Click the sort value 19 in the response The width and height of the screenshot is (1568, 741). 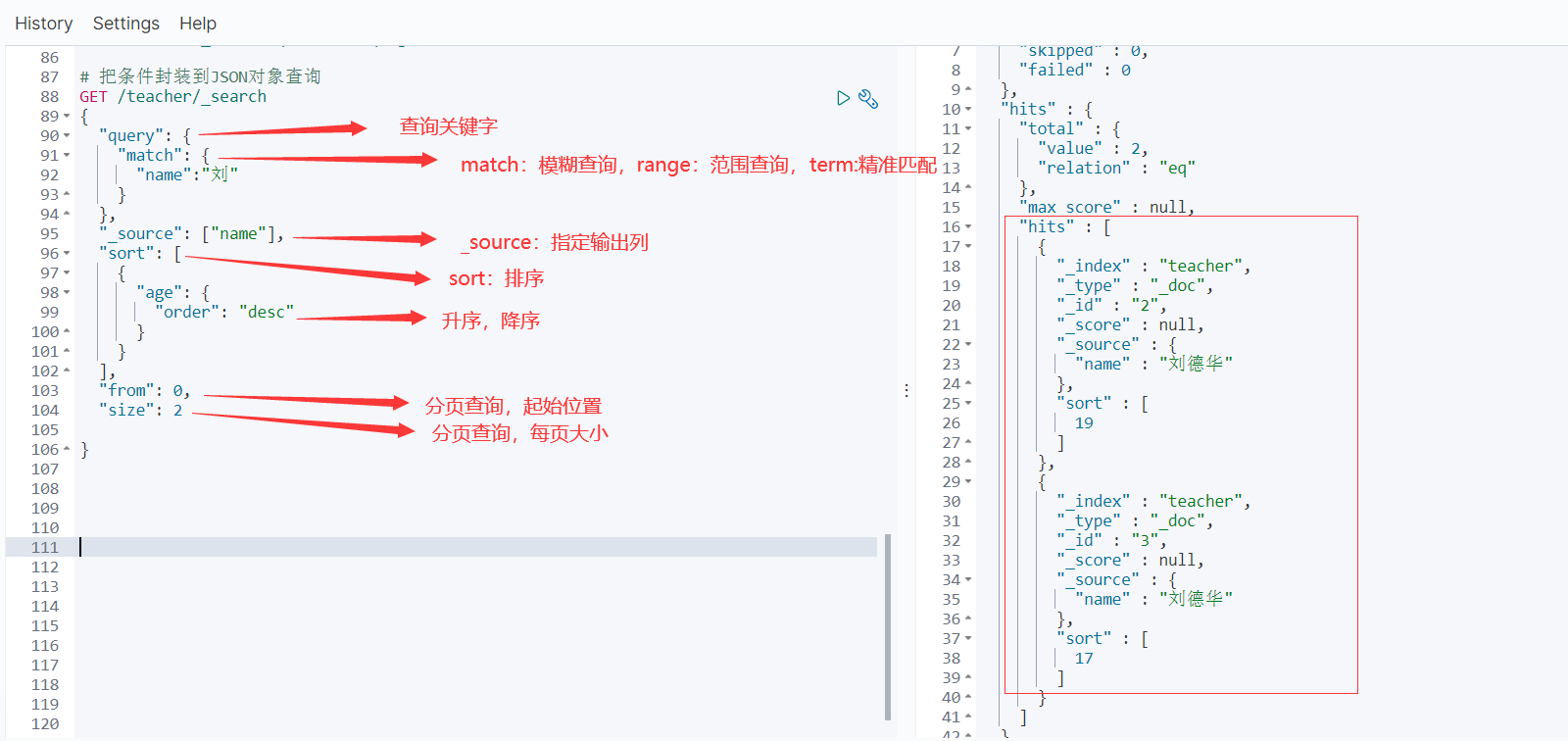(1084, 422)
